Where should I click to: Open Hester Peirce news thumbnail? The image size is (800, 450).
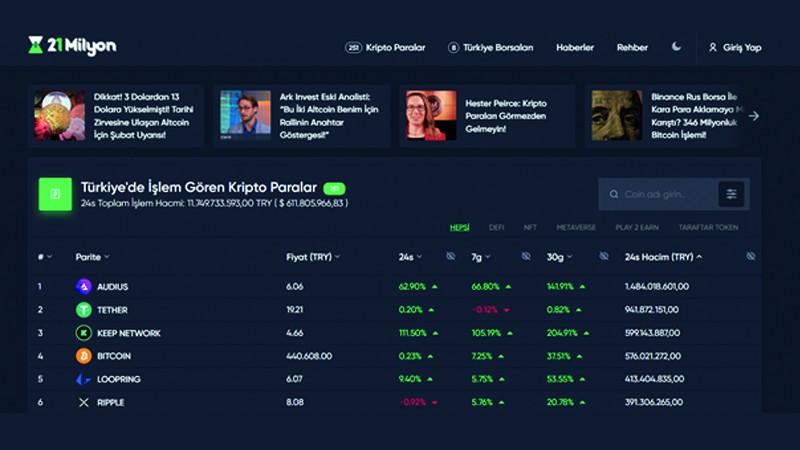click(431, 116)
